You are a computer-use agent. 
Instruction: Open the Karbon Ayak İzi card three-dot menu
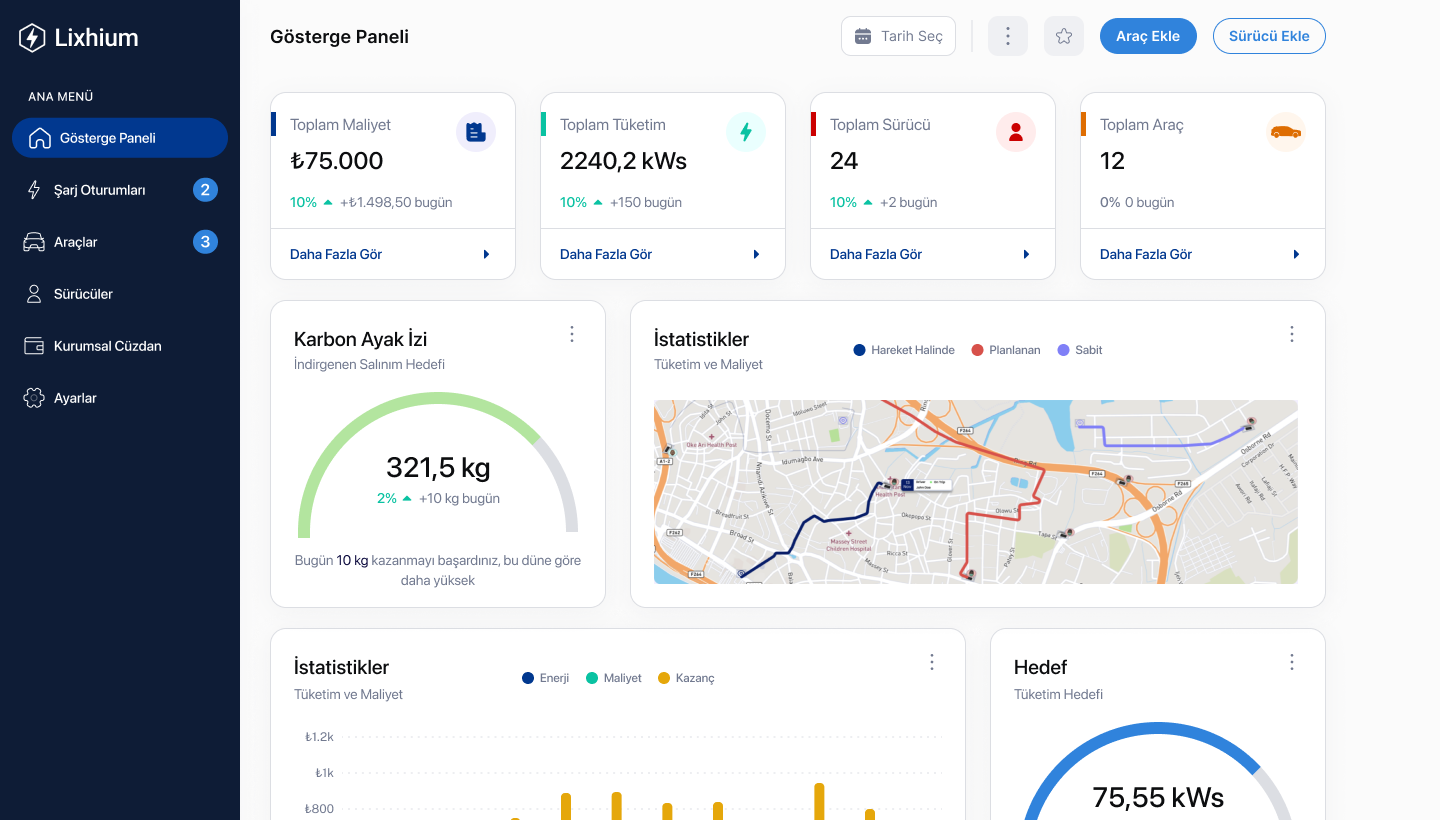[x=572, y=334]
